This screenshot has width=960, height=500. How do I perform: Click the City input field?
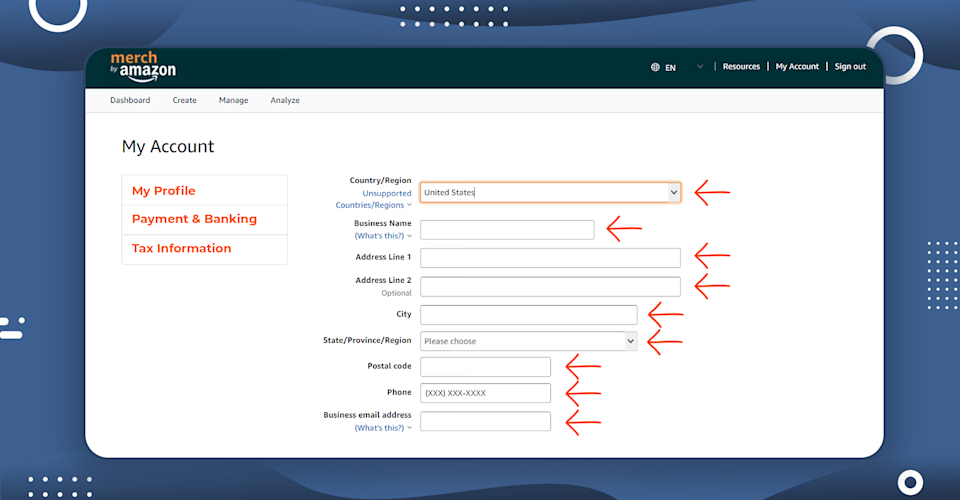pos(528,315)
